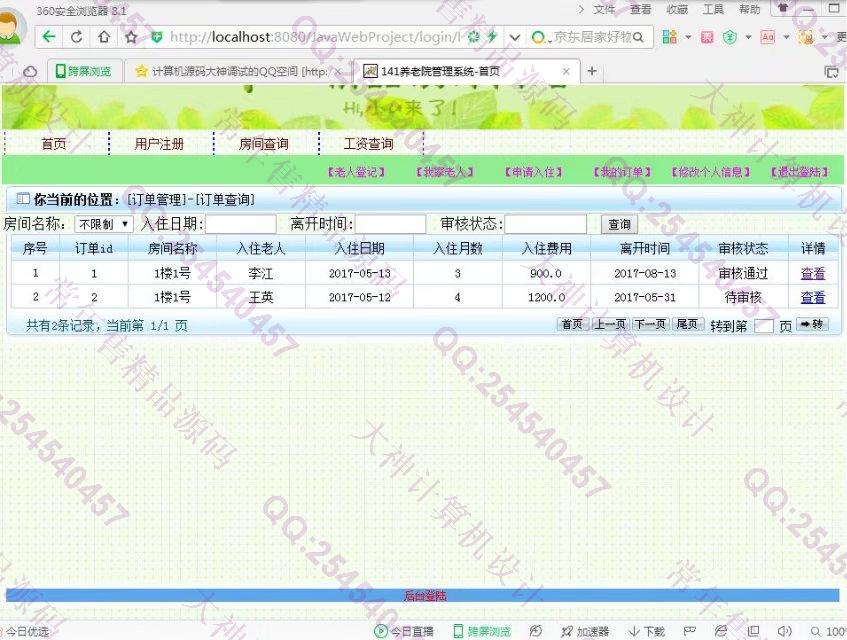847x640 pixels.
Task: Open 加速器 accelerator in the status bar
Action: [x=585, y=631]
